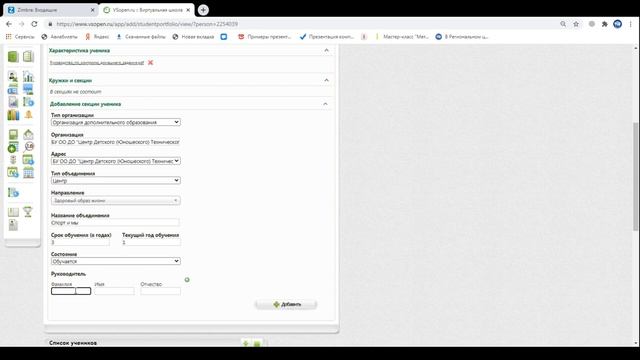This screenshot has height=360, width=640.
Task: Collapse the Характеристика ученика section
Action: pyautogui.click(x=327, y=50)
